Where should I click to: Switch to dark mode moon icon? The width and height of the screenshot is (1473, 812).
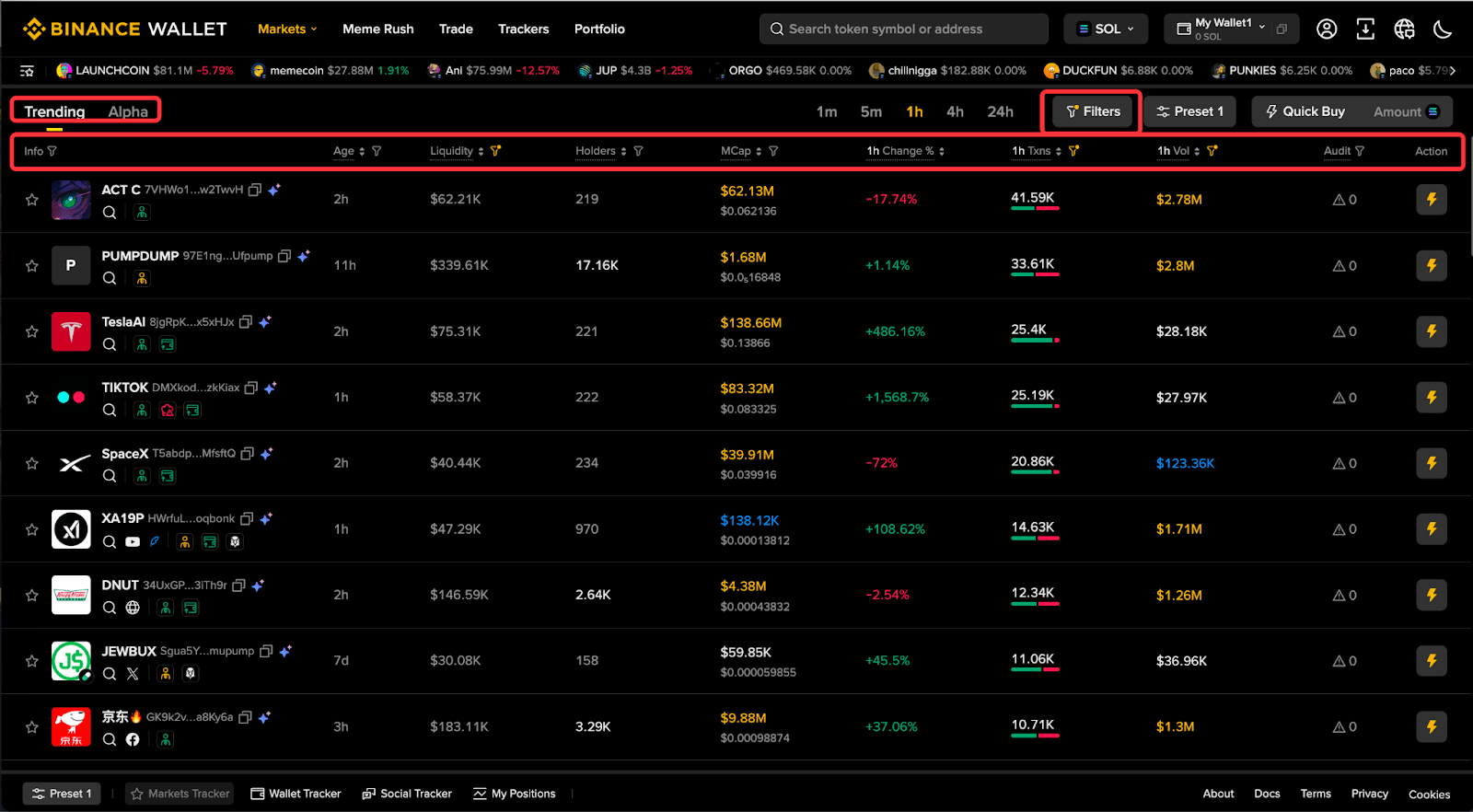tap(1443, 29)
